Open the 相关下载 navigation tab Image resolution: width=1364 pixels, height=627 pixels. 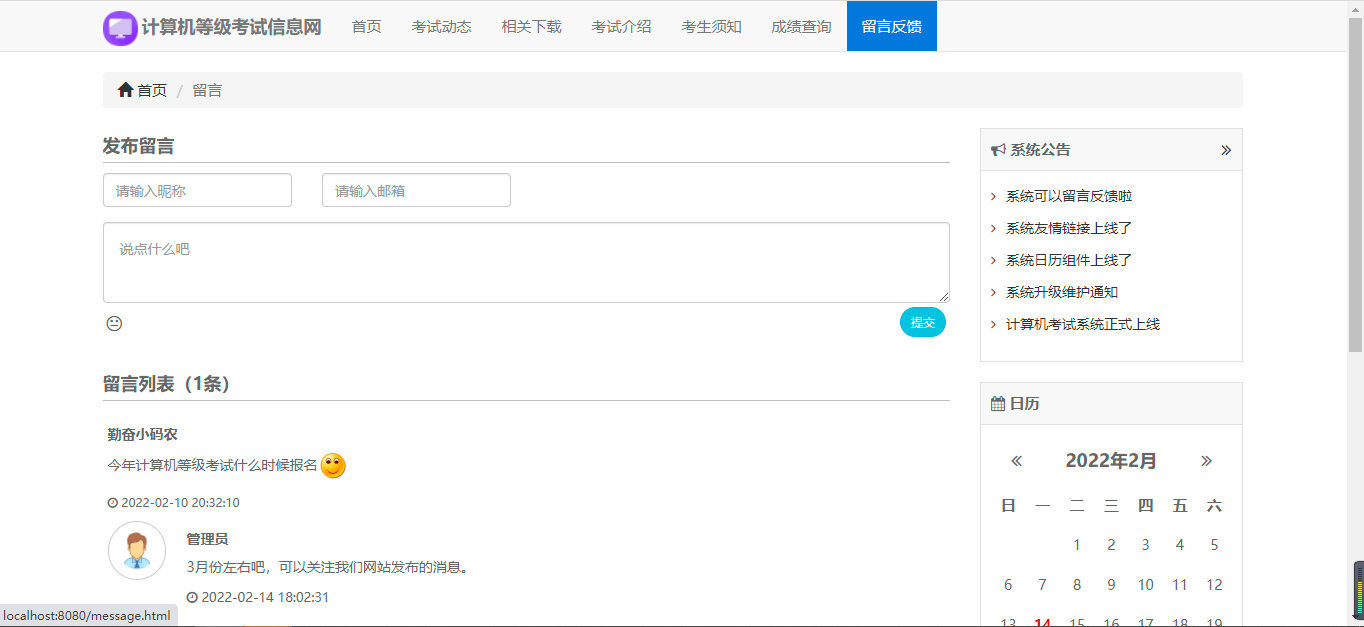pos(532,26)
